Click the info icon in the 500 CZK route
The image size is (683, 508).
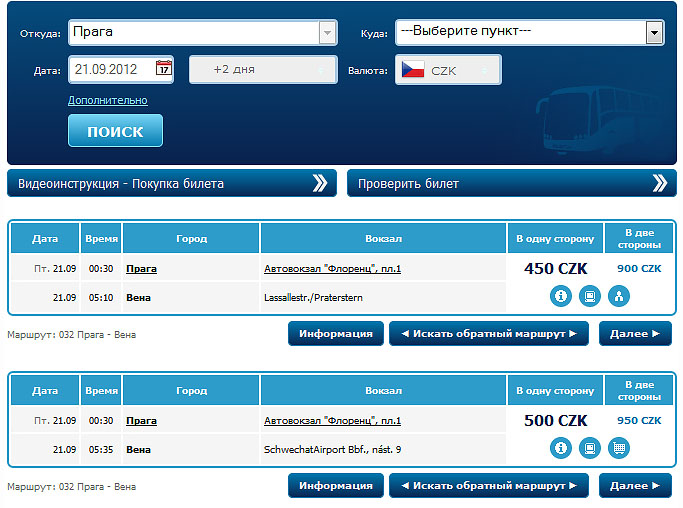[x=561, y=448]
